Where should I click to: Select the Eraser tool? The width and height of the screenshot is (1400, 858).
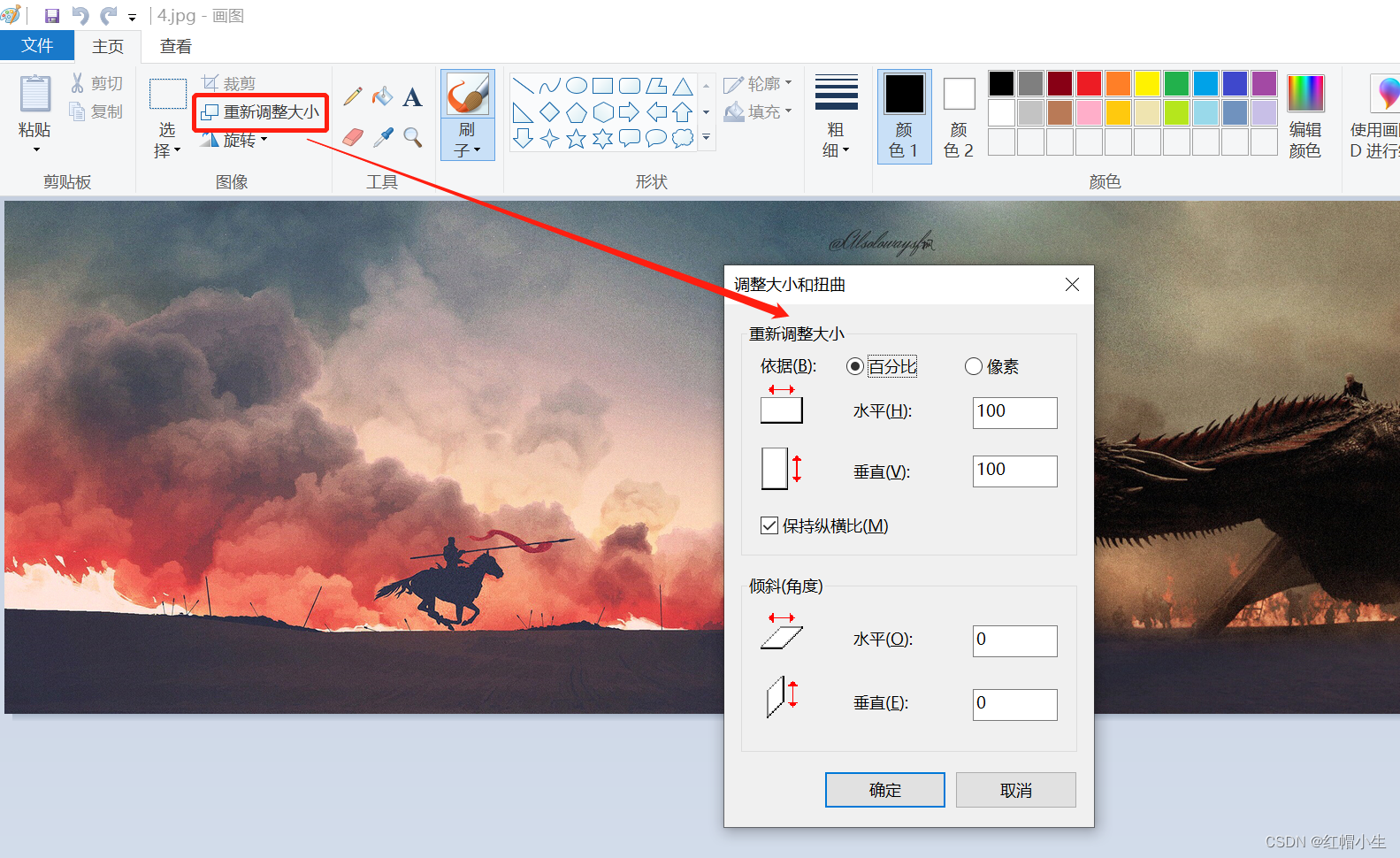[x=353, y=137]
